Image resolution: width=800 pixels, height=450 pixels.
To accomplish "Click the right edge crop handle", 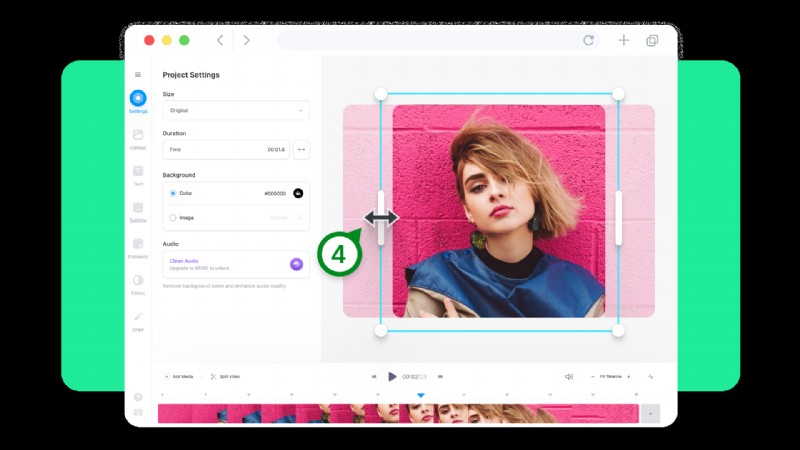I will [618, 217].
